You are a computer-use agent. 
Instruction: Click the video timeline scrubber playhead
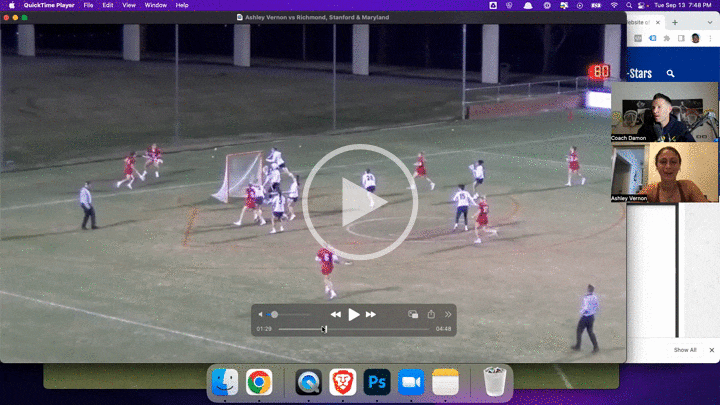323,328
